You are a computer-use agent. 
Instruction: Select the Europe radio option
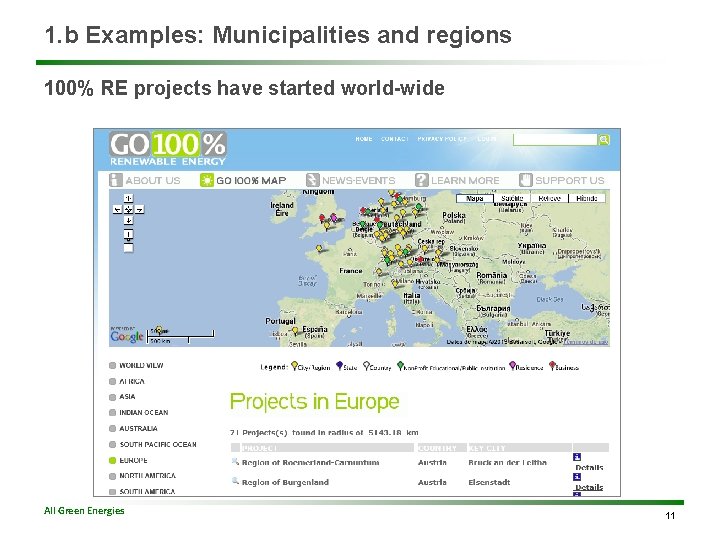(x=112, y=460)
